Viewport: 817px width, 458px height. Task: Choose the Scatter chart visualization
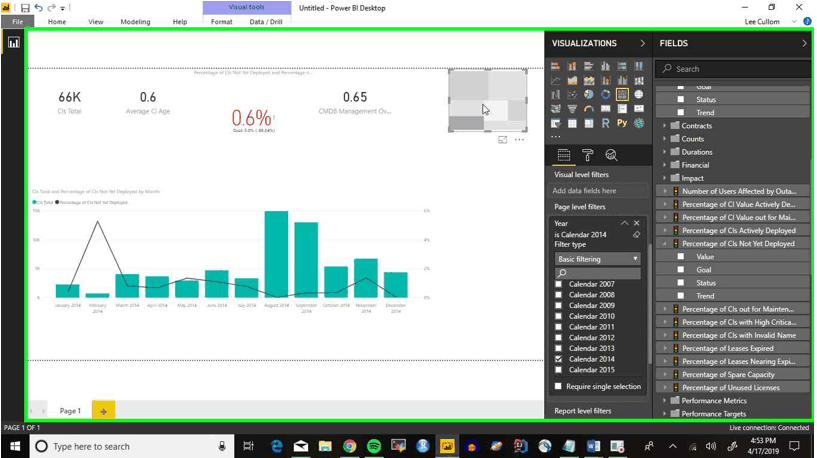pyautogui.click(x=572, y=94)
